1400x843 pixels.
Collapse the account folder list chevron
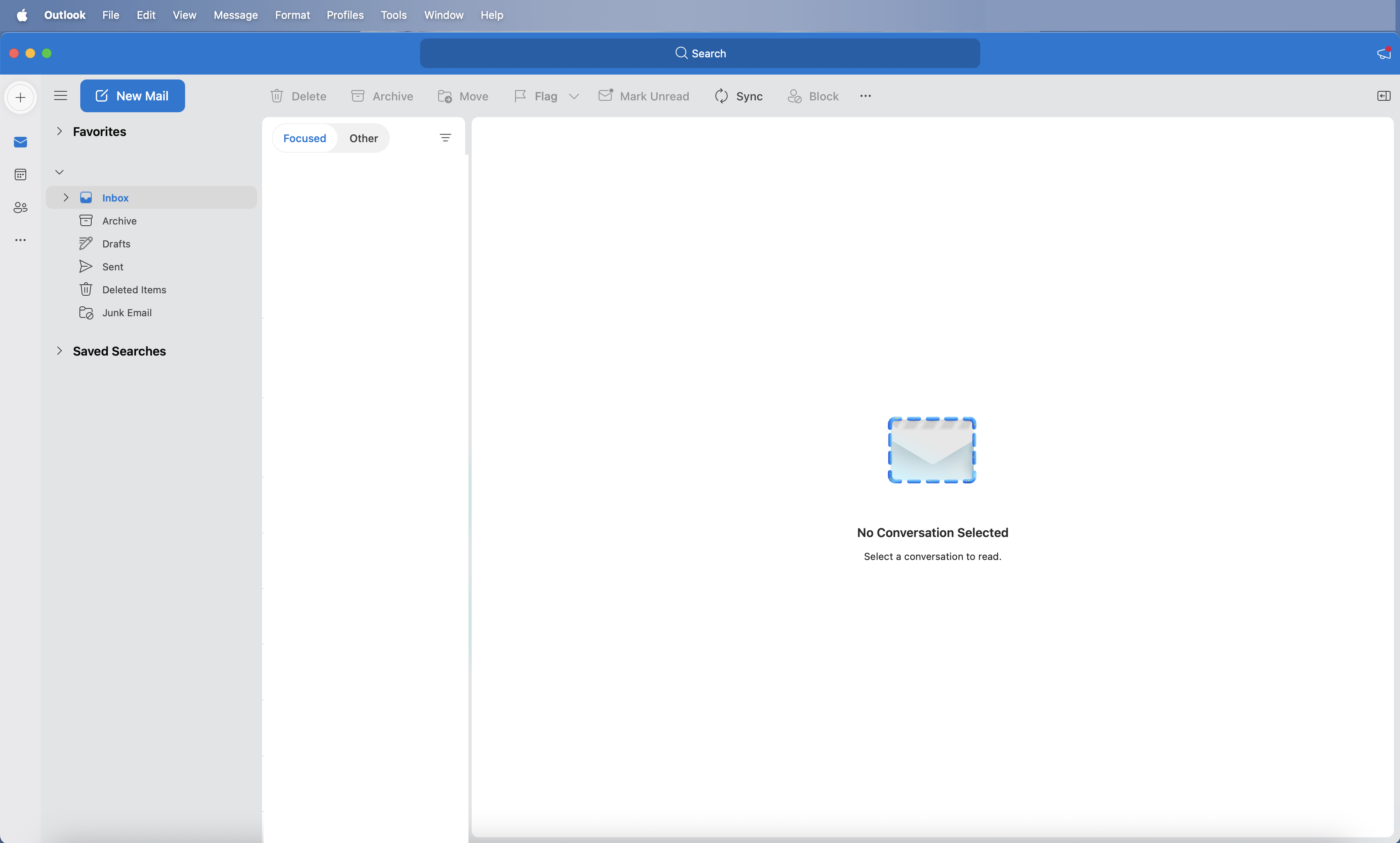59,172
